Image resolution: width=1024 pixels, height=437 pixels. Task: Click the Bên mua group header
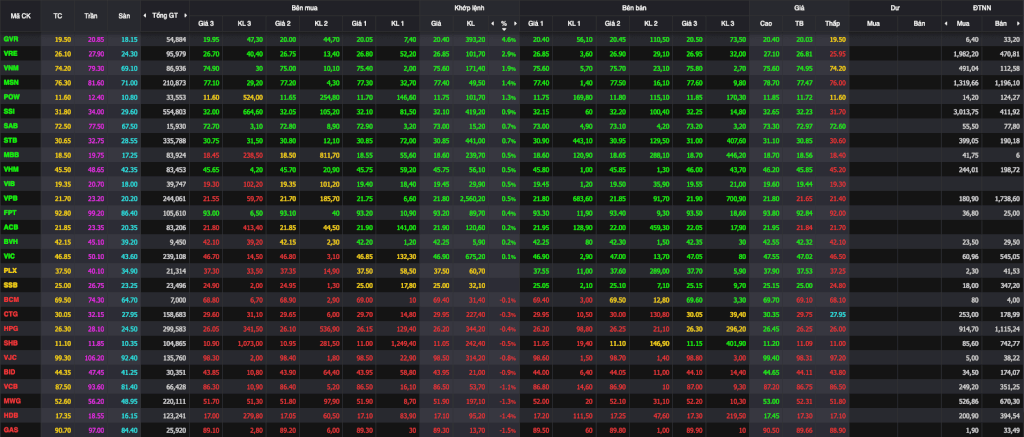(304, 7)
